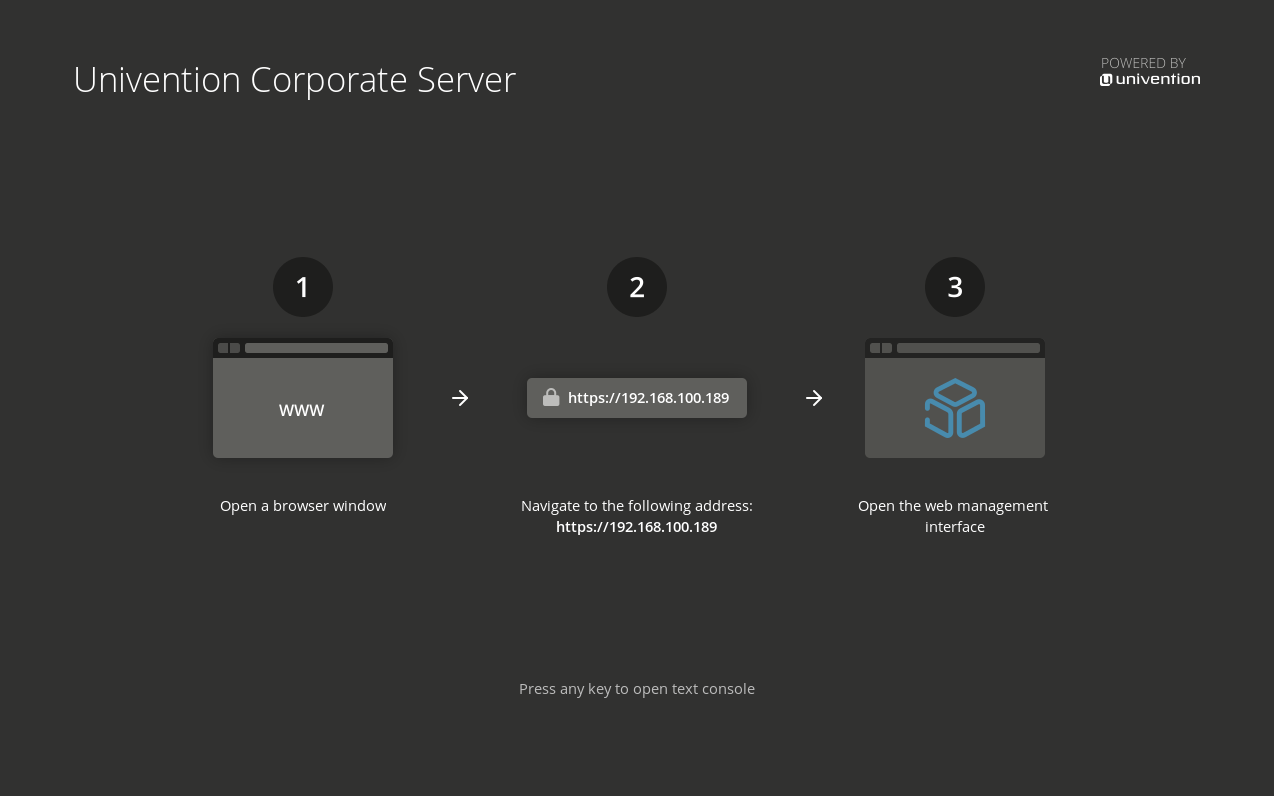Click 'Press any key to open text console'

[637, 689]
